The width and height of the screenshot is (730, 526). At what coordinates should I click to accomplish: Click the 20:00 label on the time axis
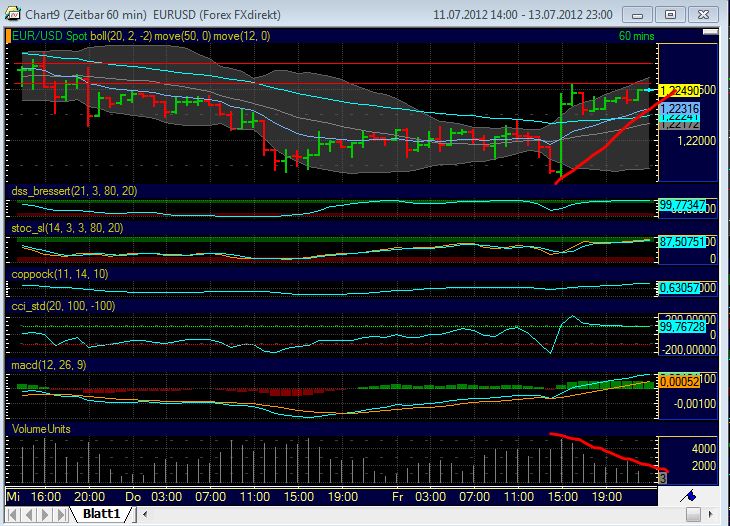[89, 497]
